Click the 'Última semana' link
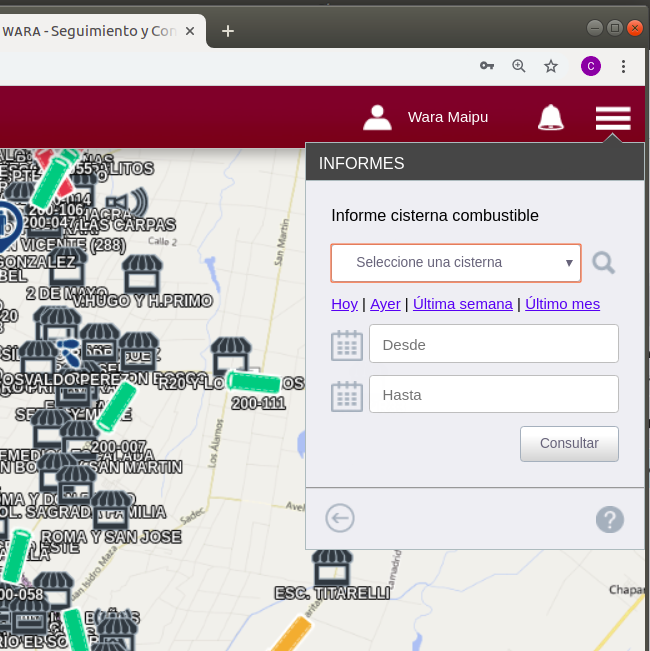 462,304
